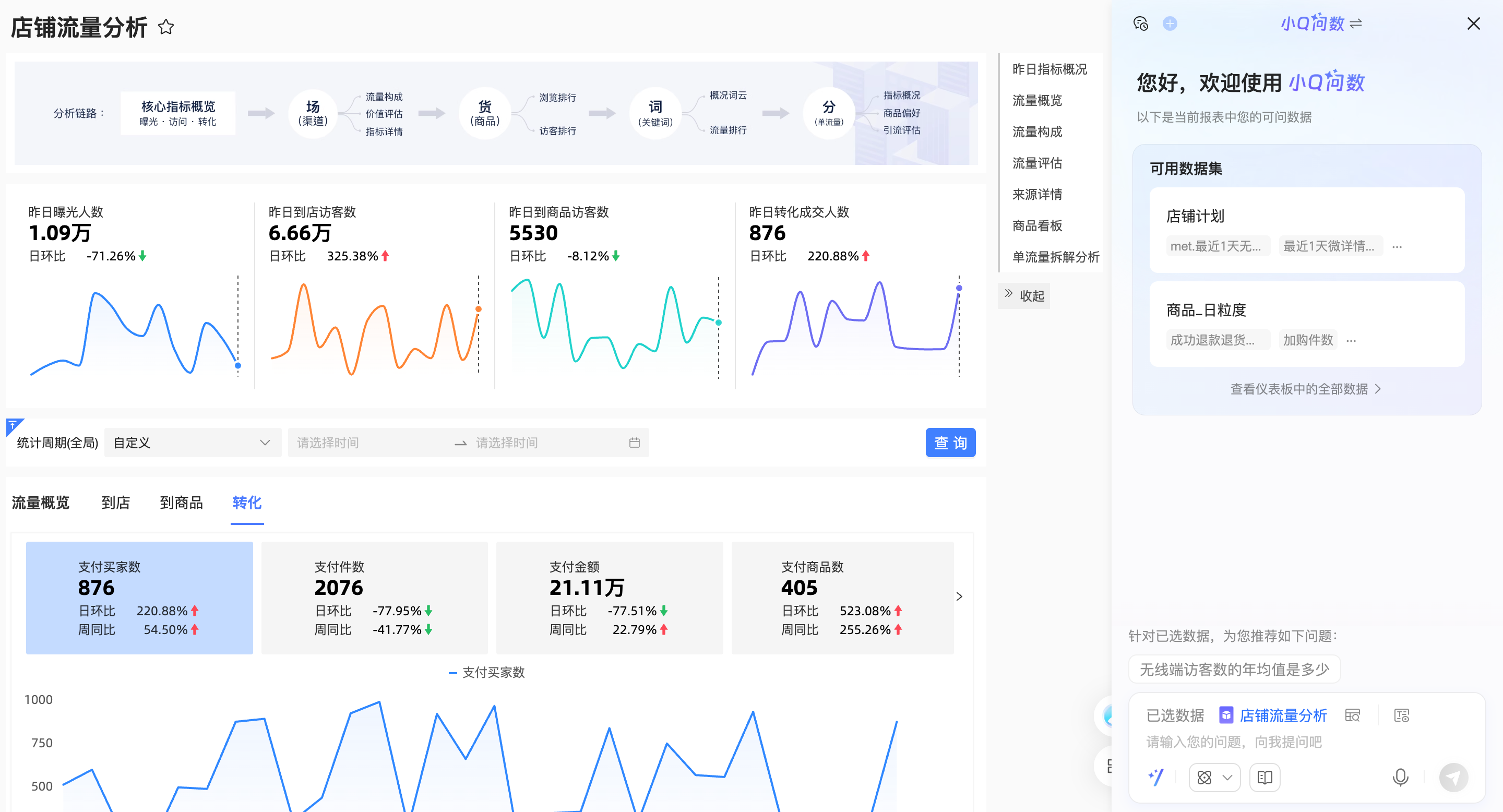
Task: Show more fields for 商品_日粒度 dataset ellipsis
Action: coord(1351,341)
